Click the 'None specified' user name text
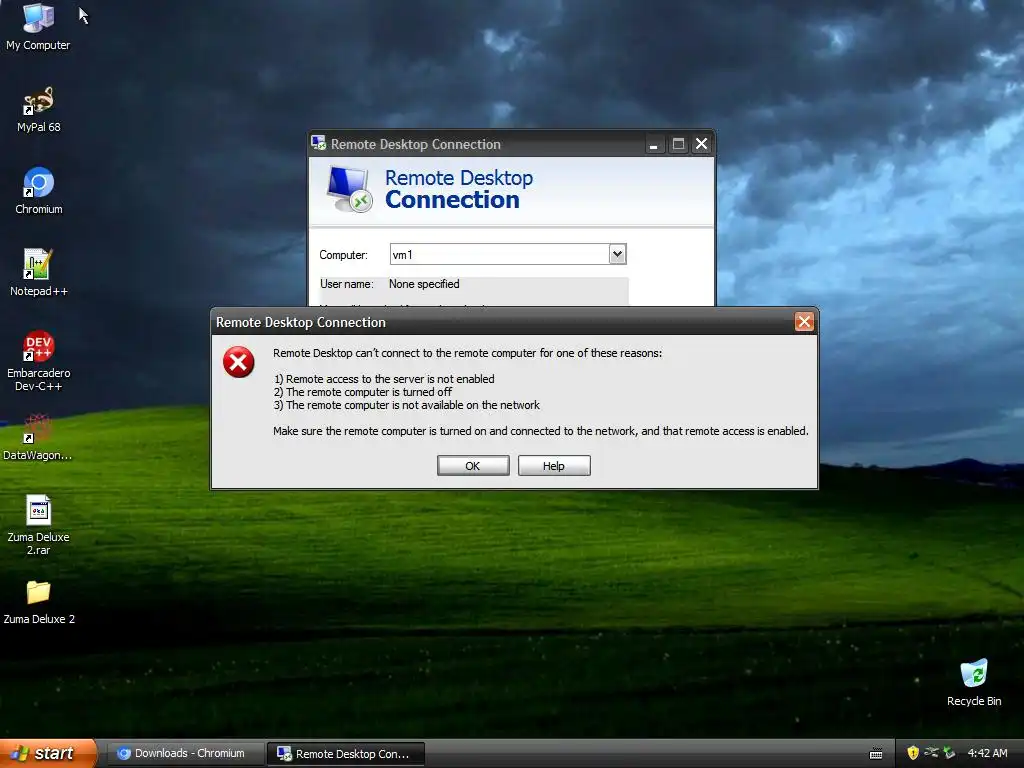 (424, 284)
